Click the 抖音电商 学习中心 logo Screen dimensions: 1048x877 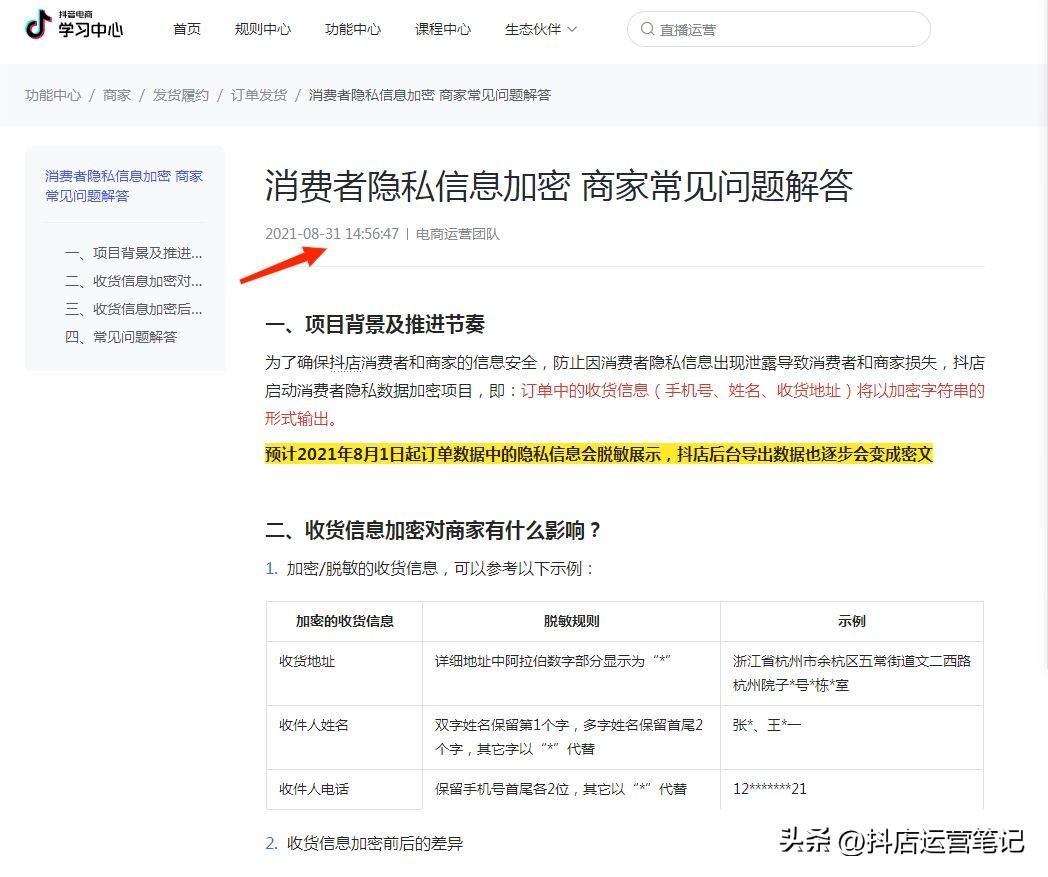click(x=74, y=25)
